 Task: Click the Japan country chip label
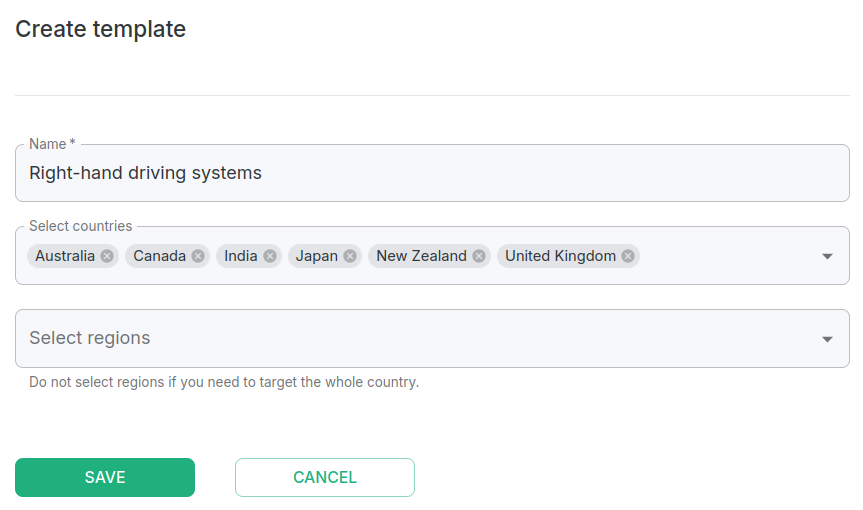click(317, 256)
